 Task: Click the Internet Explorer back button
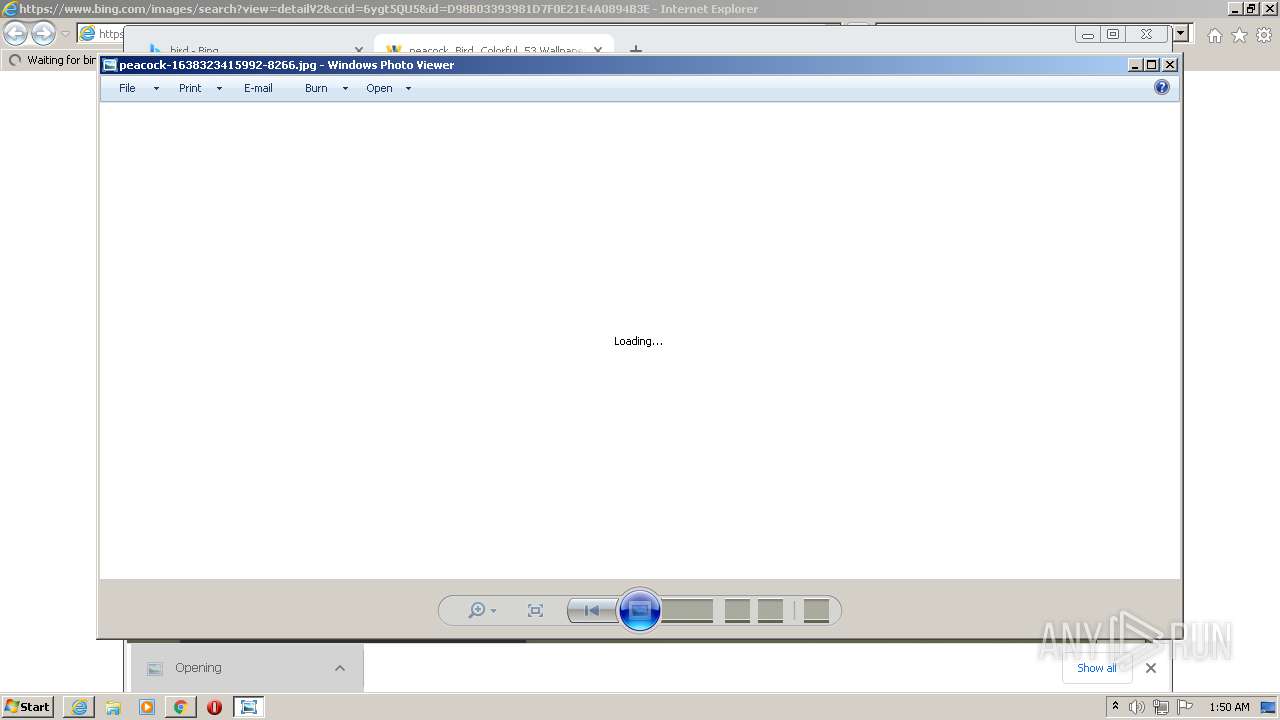click(15, 34)
